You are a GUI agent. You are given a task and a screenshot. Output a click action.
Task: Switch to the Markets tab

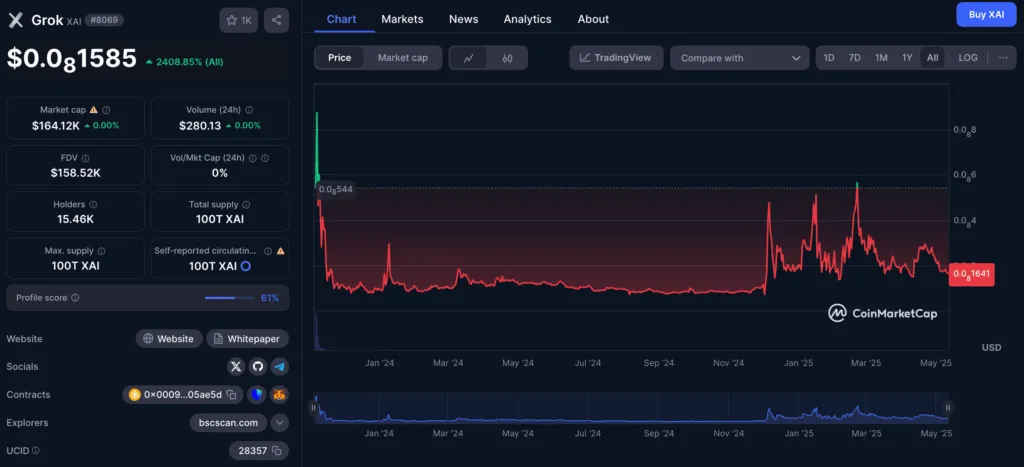pos(402,19)
